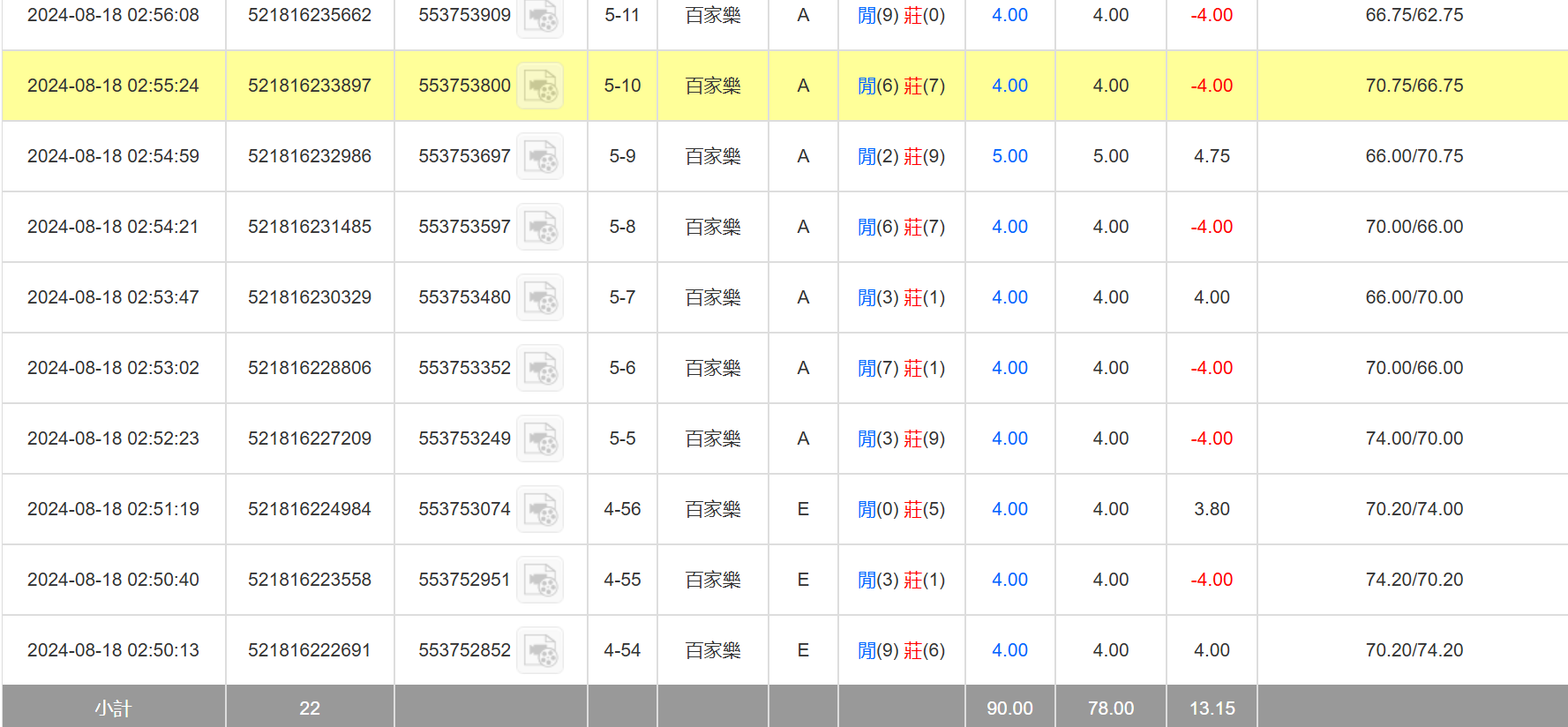Open 4.00 bet link in highlighted 5-10 row
Screen dimensions: 1568x727
1009,86
